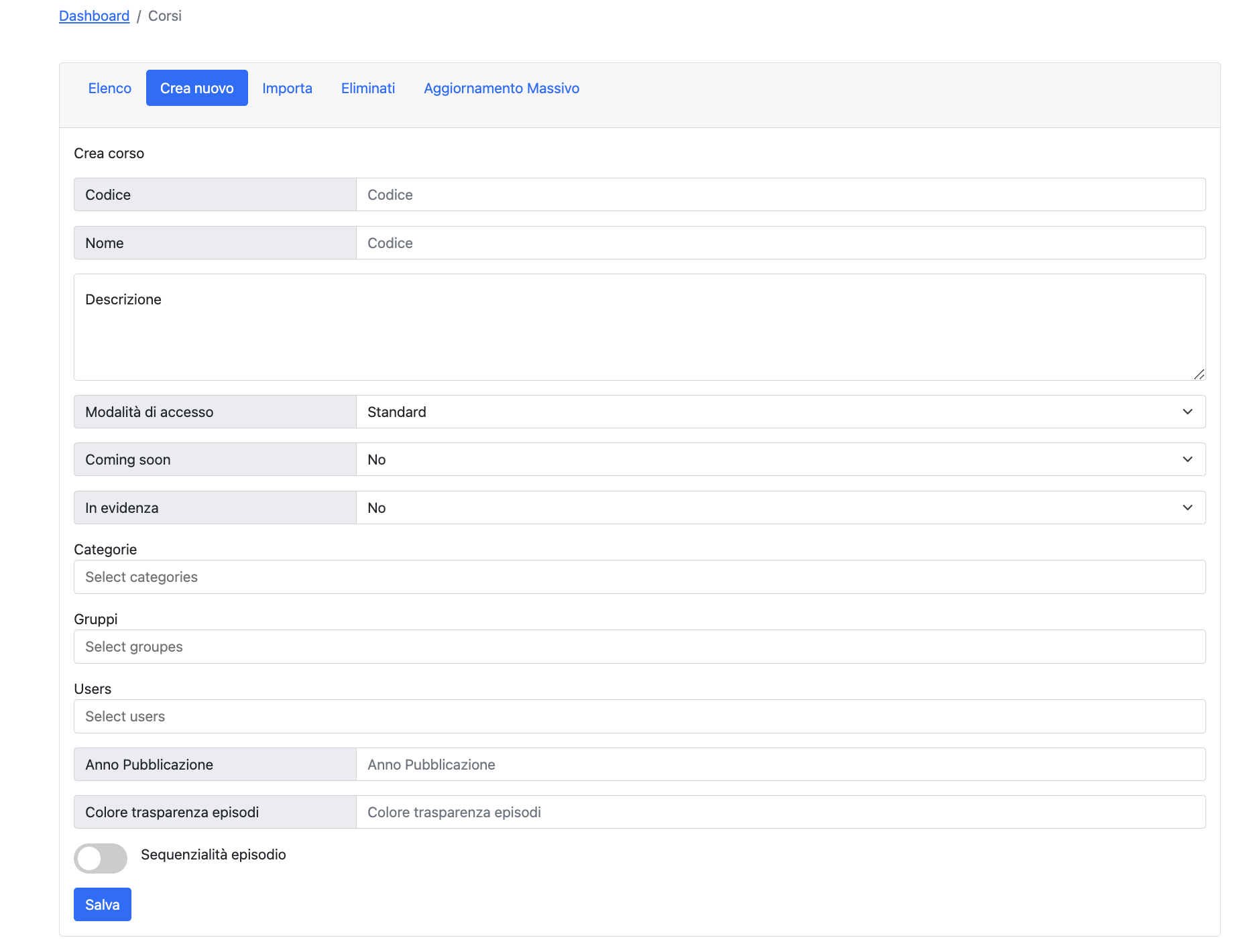Open the Modalità di accesso dropdown
1235x952 pixels.
tap(780, 412)
